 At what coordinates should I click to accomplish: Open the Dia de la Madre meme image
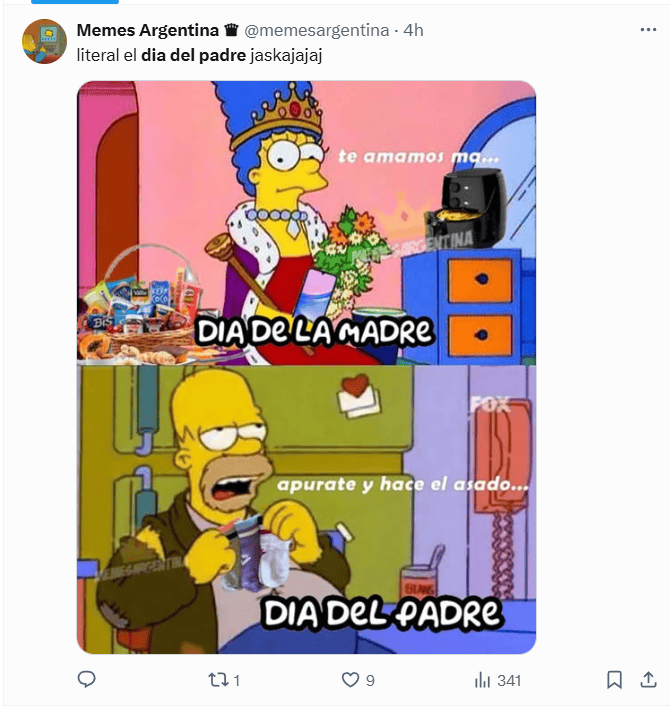(306, 223)
